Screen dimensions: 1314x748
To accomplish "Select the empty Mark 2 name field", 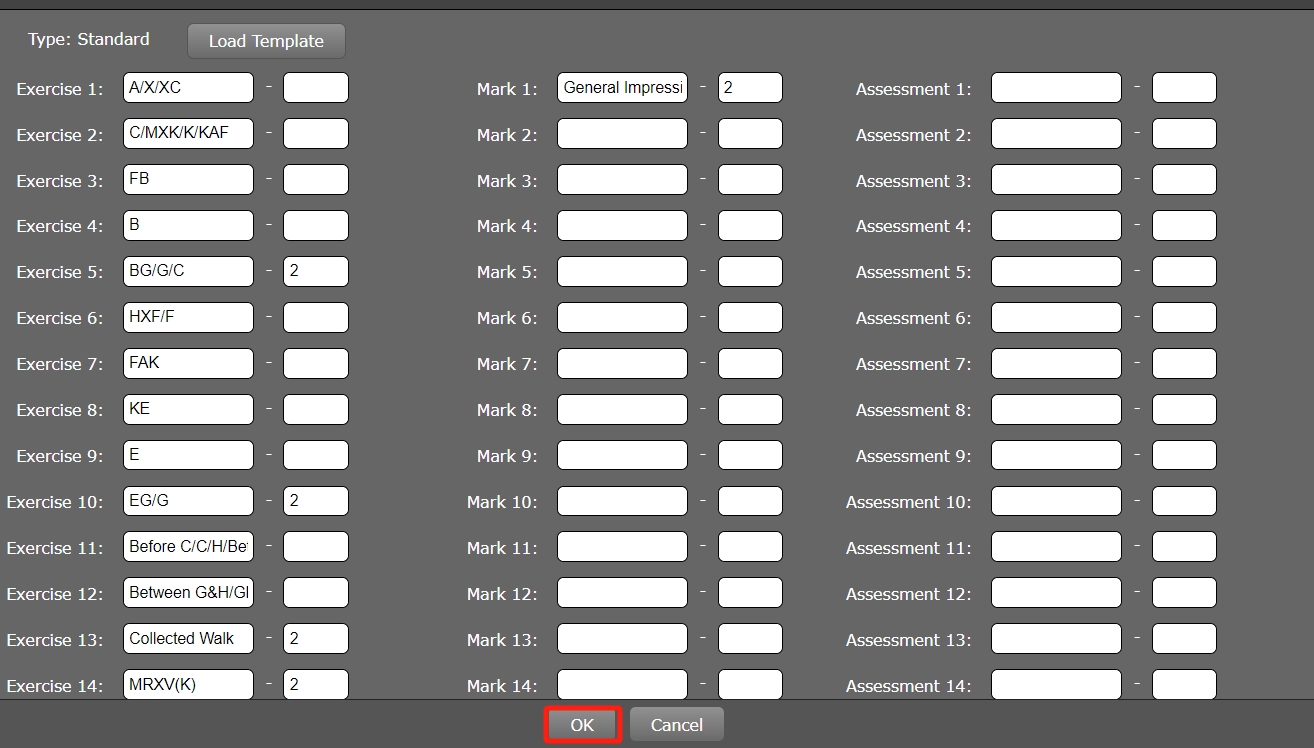I will (622, 134).
